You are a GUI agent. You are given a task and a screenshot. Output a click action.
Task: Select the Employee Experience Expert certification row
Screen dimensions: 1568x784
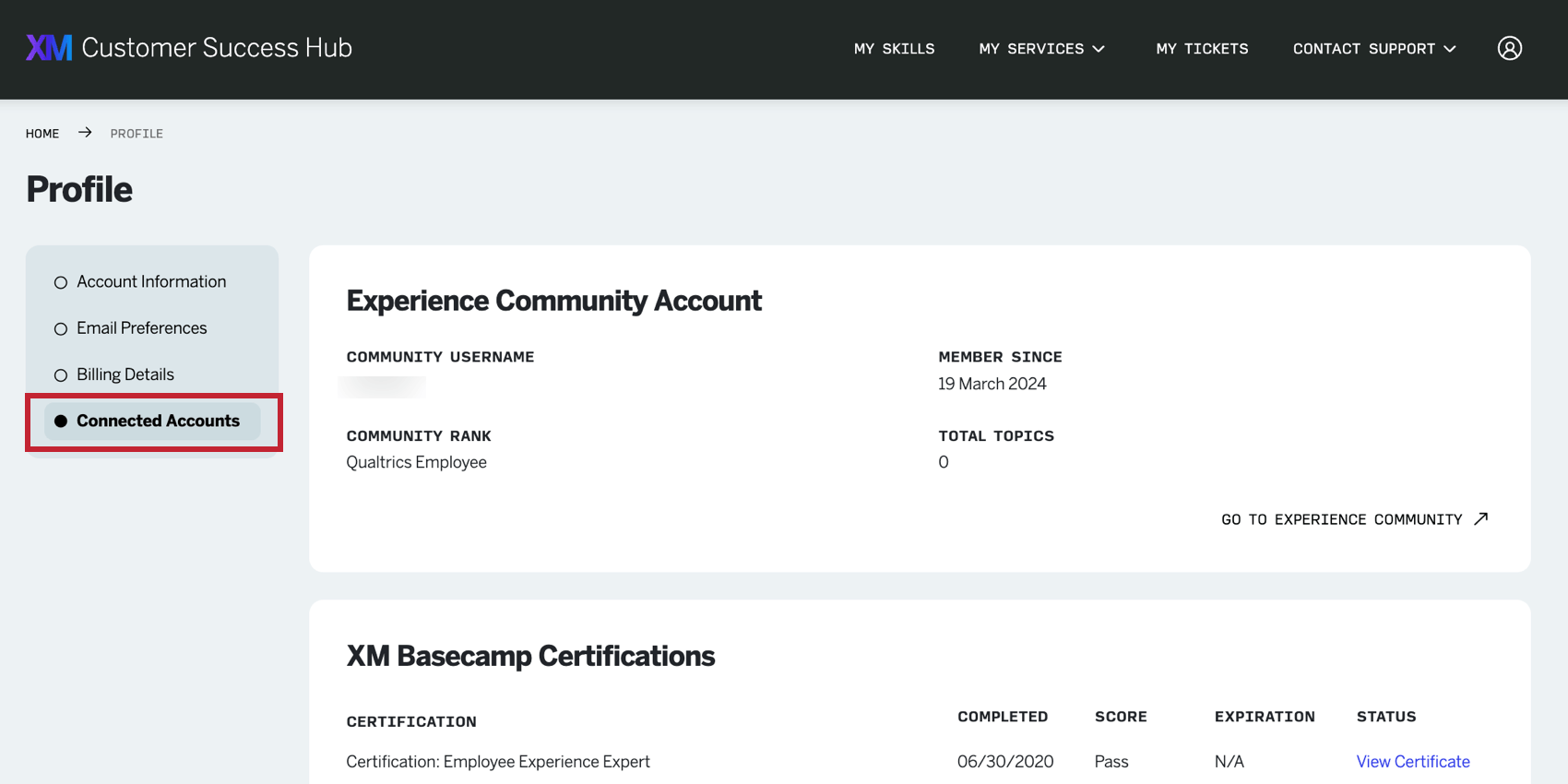pyautogui.click(x=498, y=762)
